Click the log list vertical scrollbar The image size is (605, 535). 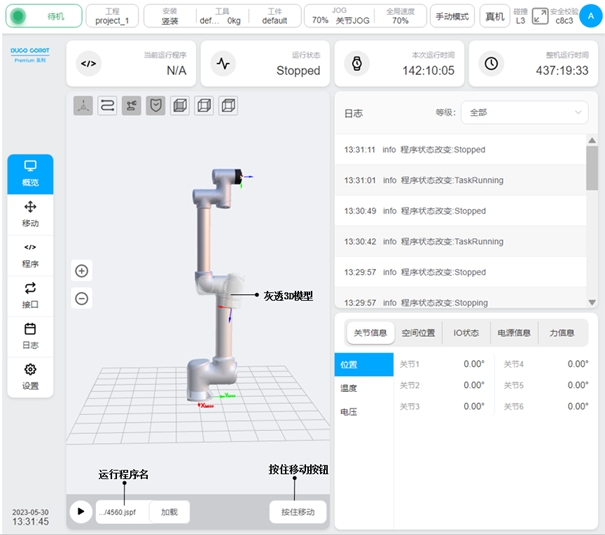point(592,165)
